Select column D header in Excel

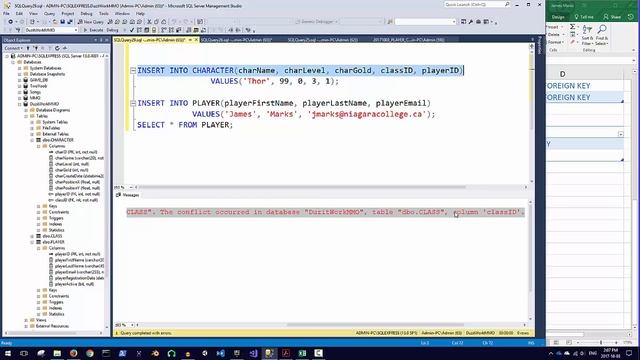point(562,74)
